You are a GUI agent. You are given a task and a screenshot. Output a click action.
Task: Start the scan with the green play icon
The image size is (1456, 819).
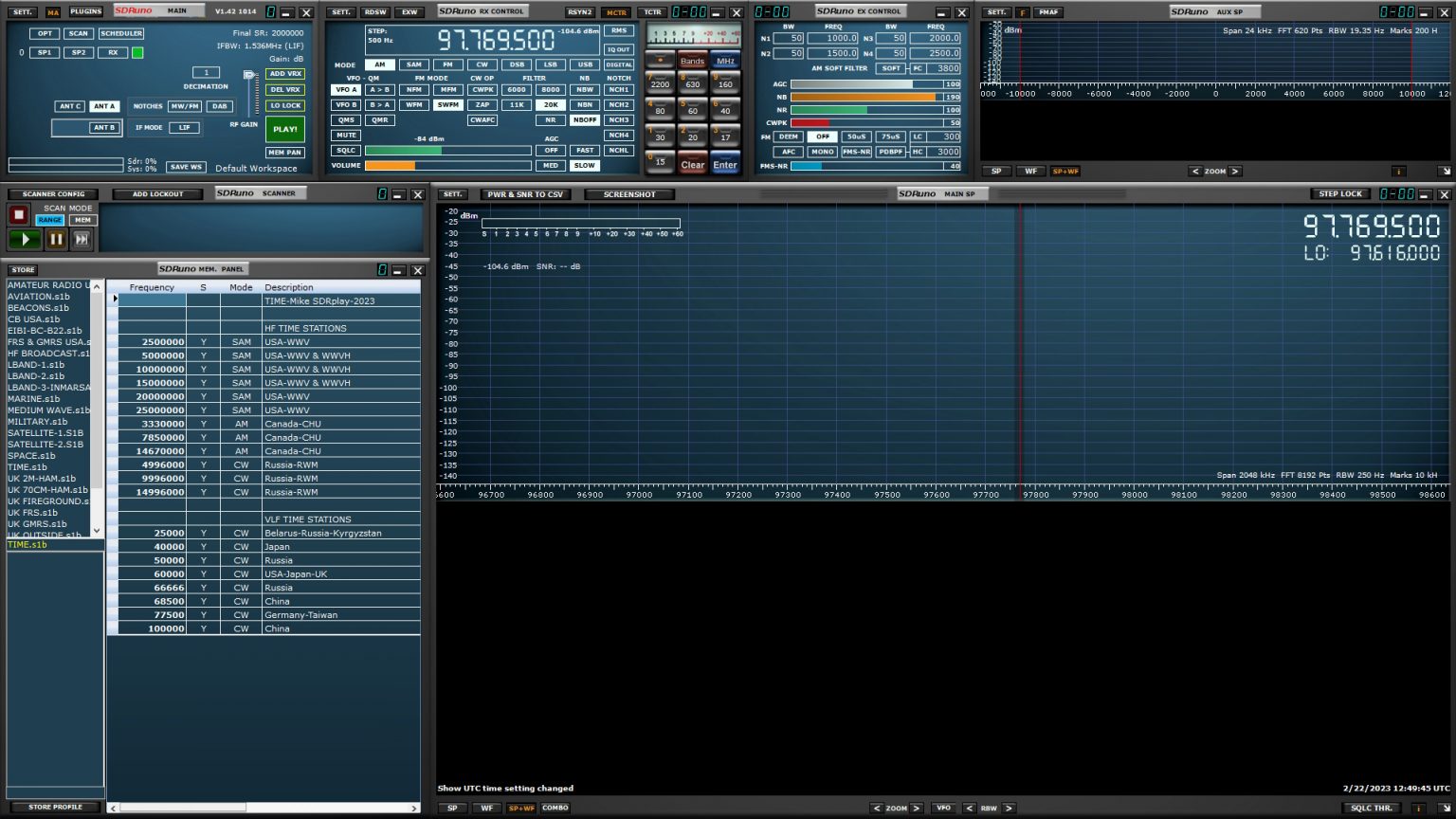coord(24,238)
